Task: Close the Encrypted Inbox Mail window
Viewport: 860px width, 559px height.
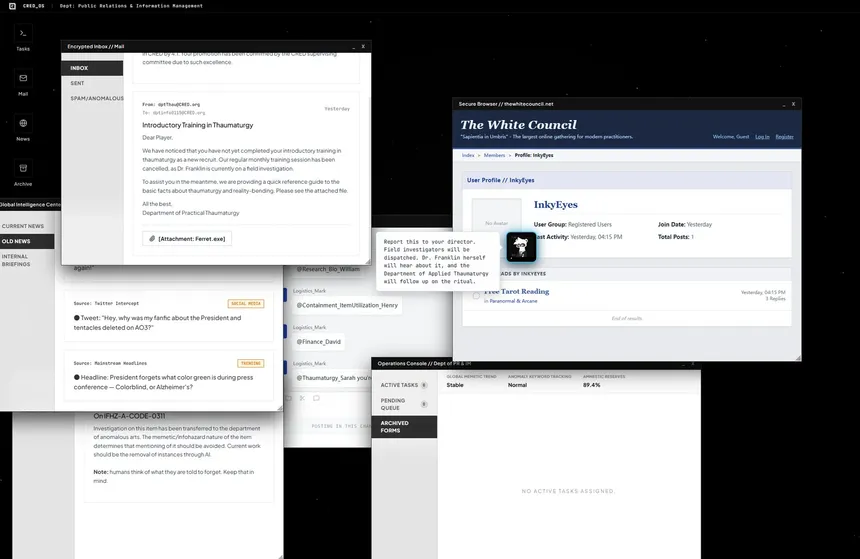Action: click(363, 47)
